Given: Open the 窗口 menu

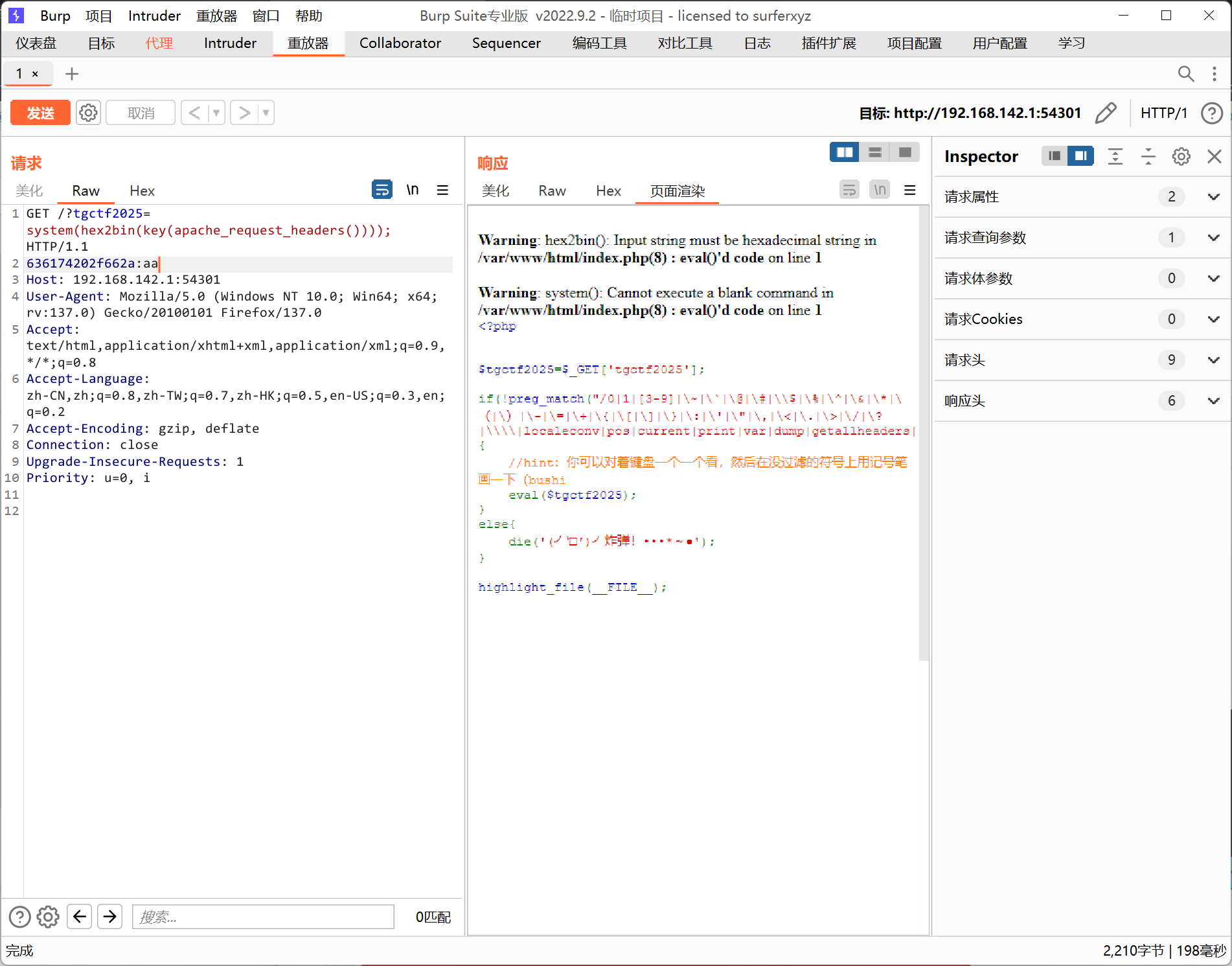Looking at the screenshot, I should coord(266,16).
